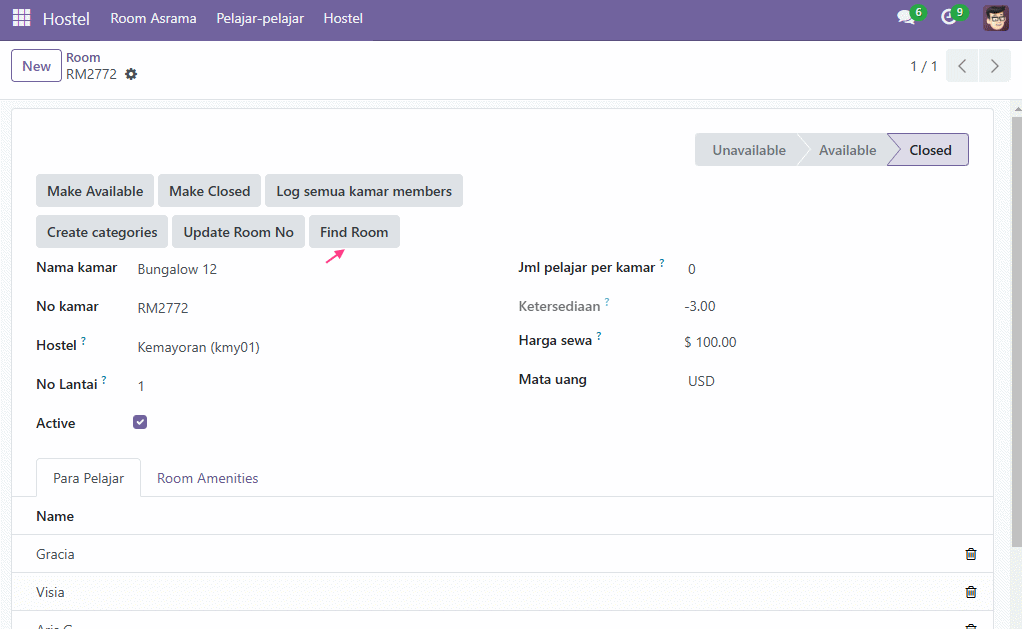Click Create categories button
Image resolution: width=1022 pixels, height=629 pixels.
[102, 232]
